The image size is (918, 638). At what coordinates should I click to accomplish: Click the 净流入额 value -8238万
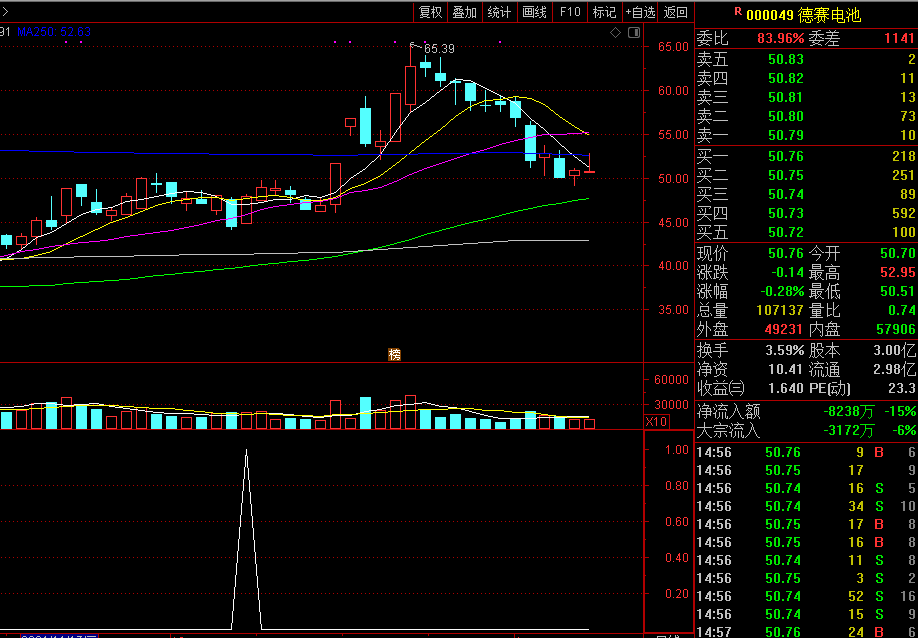point(849,411)
